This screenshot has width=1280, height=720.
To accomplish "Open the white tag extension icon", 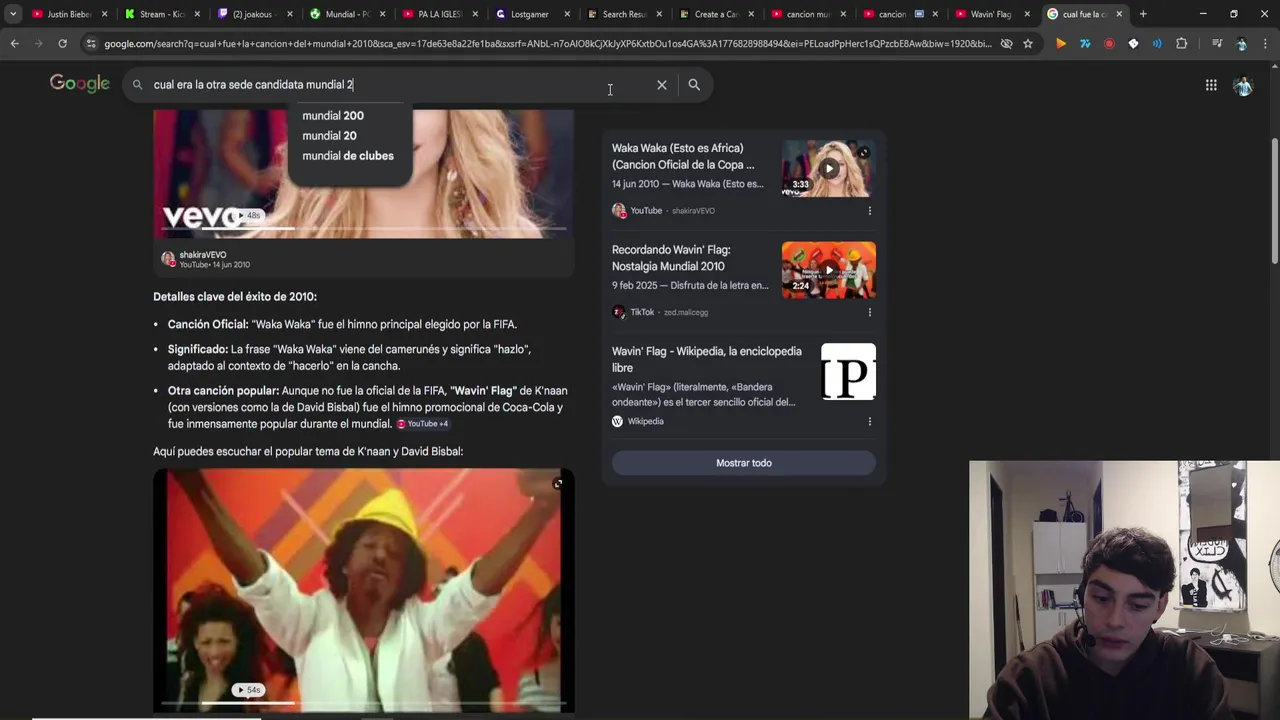I will 1133,44.
